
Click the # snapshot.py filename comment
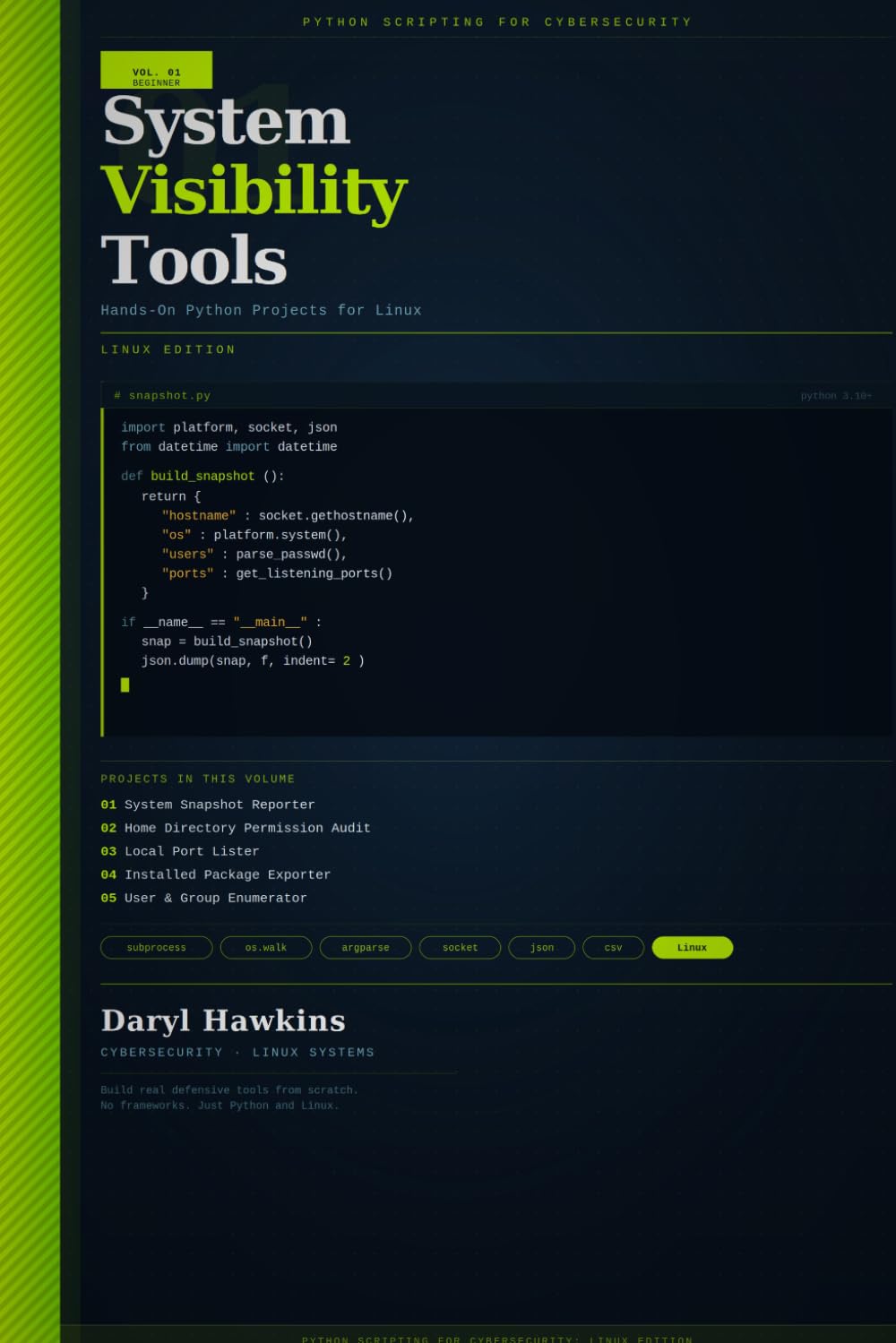162,395
